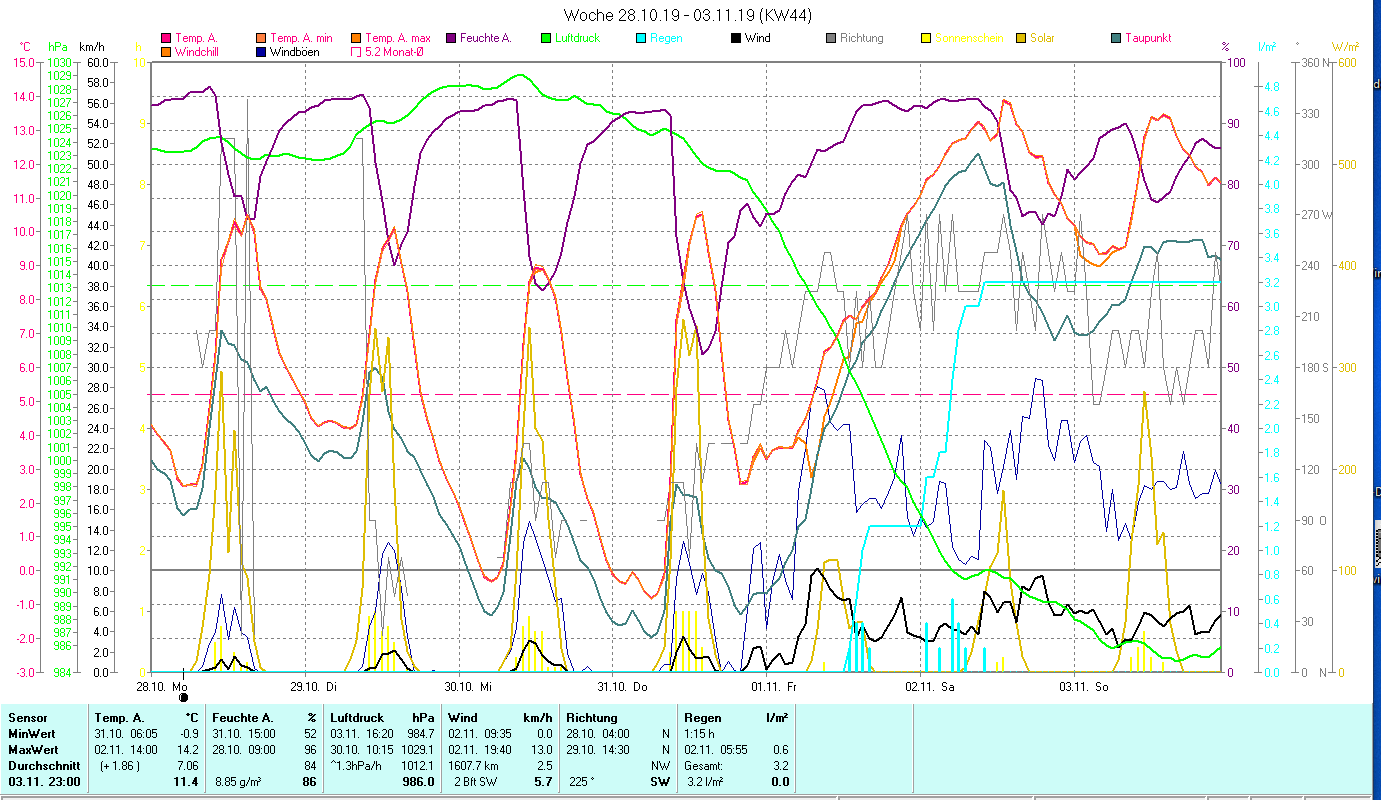This screenshot has height=800, width=1381.
Task: Click the chart title Woche 28.10.19 - 03.11.19
Action: pyautogui.click(x=688, y=15)
